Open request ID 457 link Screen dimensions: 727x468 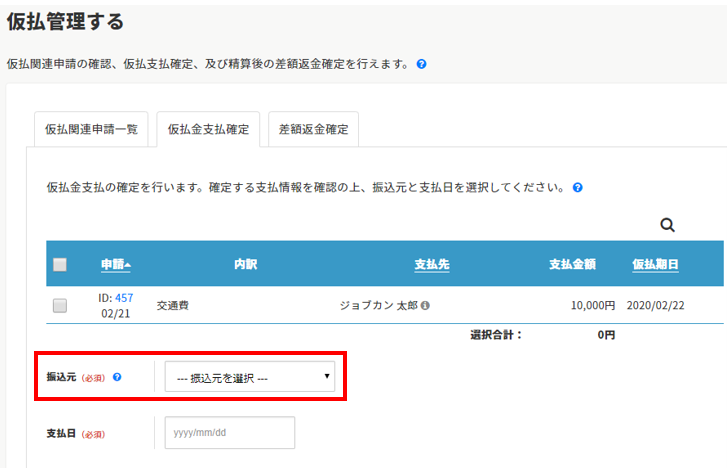124,298
